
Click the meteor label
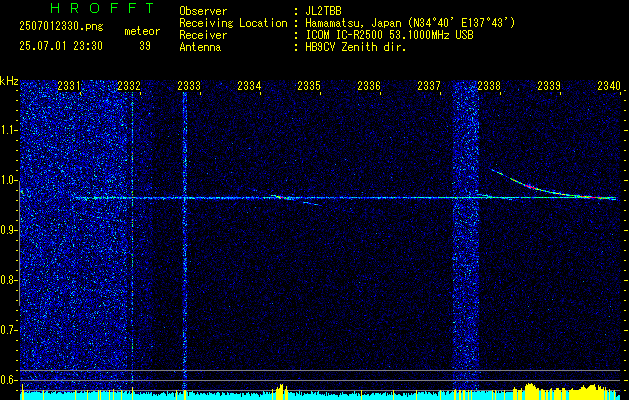(142, 31)
